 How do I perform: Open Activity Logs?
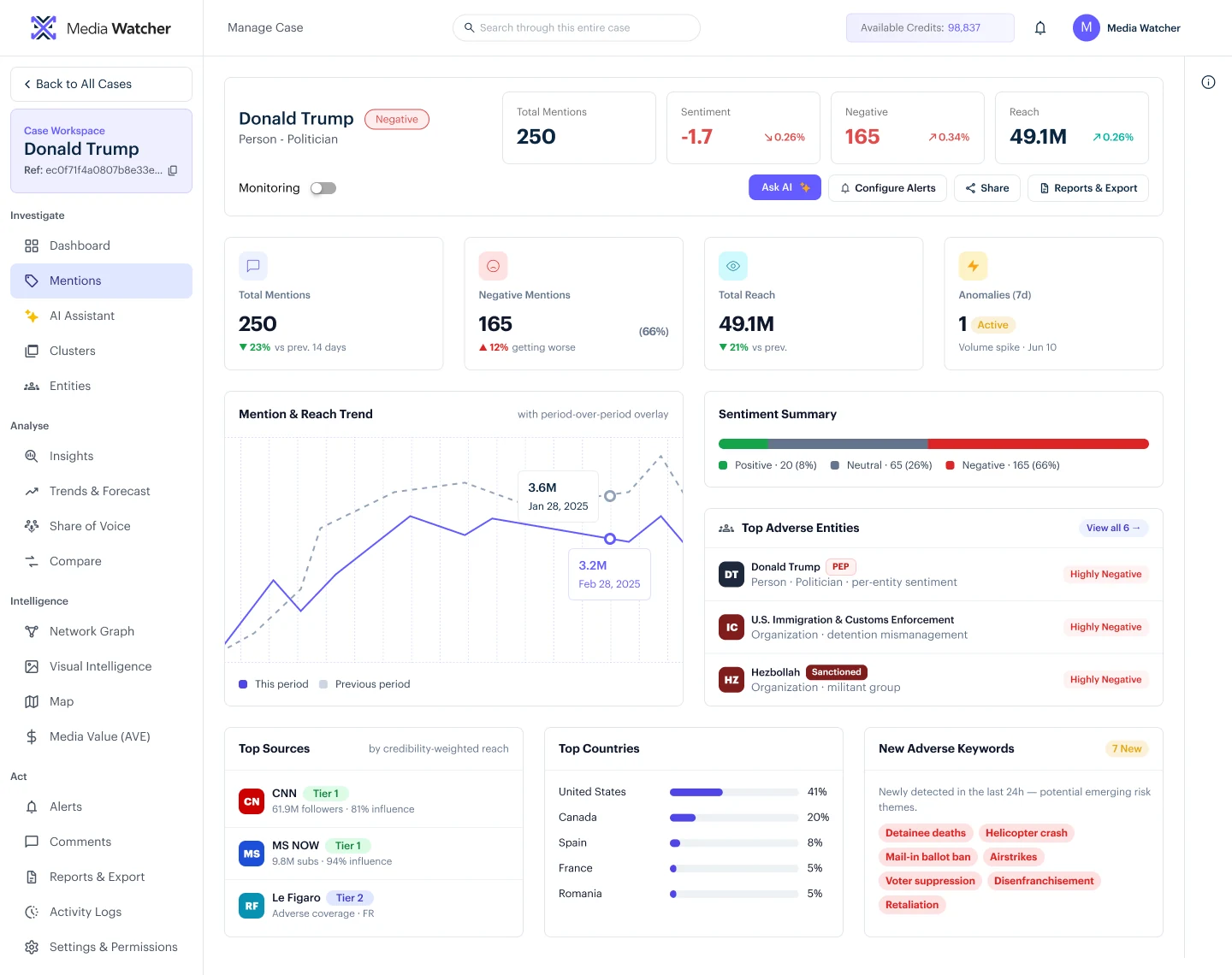coord(101,912)
